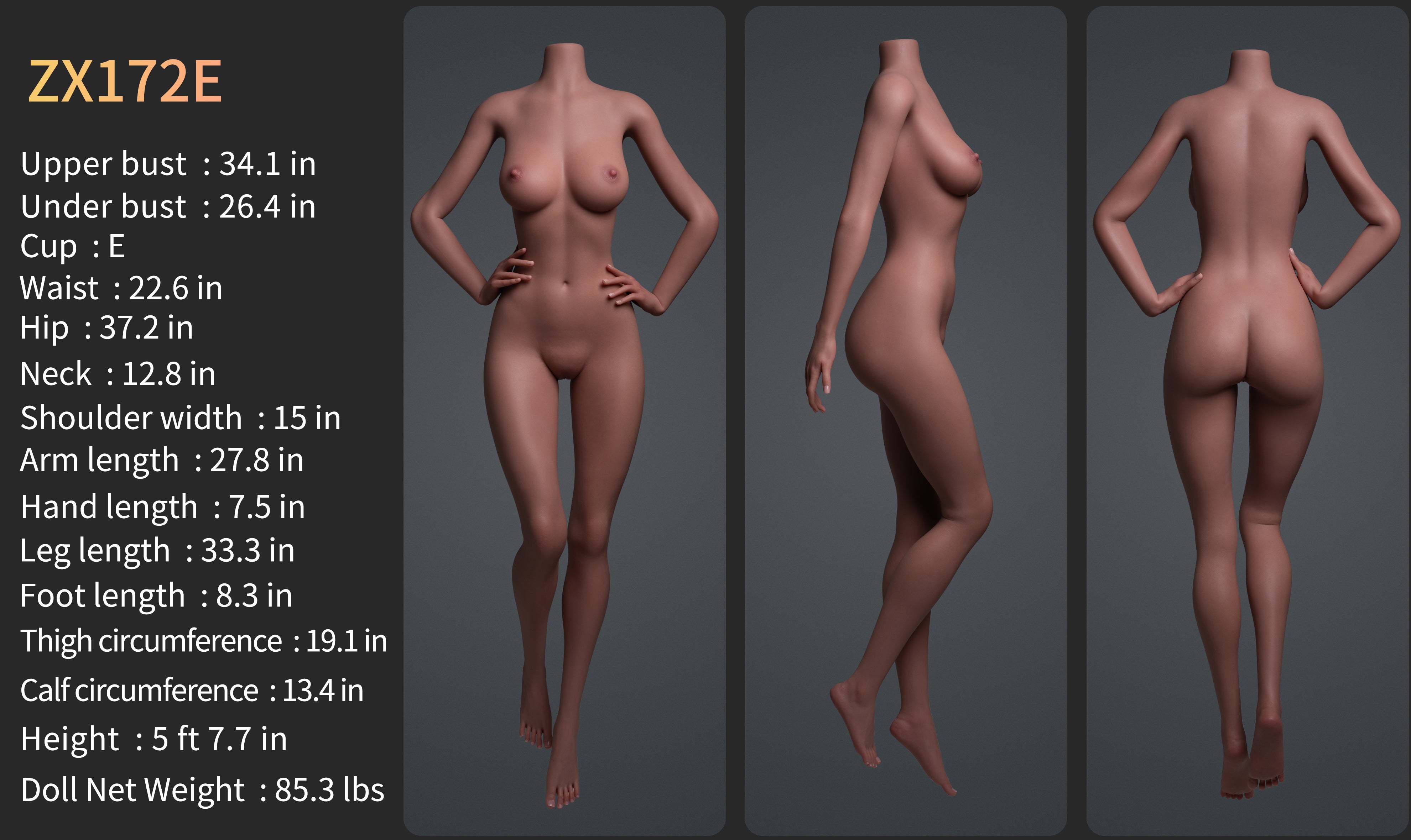Click the 'Cup : E' specification
Viewport: 1411px width, 840px height.
[73, 247]
